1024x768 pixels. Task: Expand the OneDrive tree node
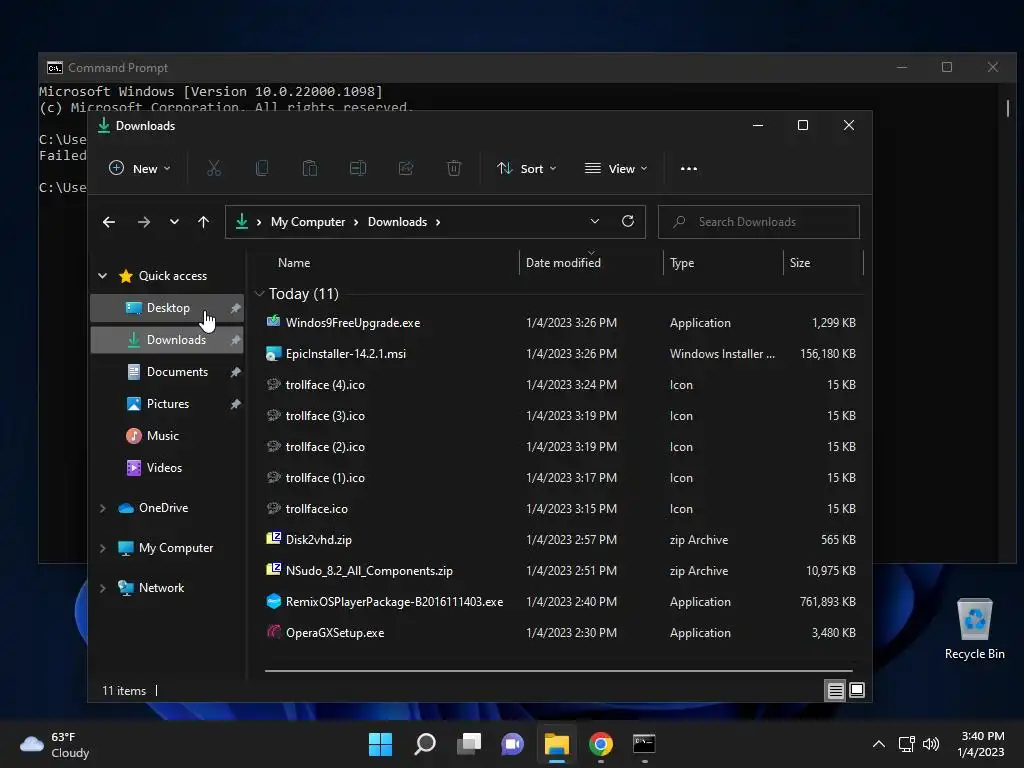pos(103,507)
